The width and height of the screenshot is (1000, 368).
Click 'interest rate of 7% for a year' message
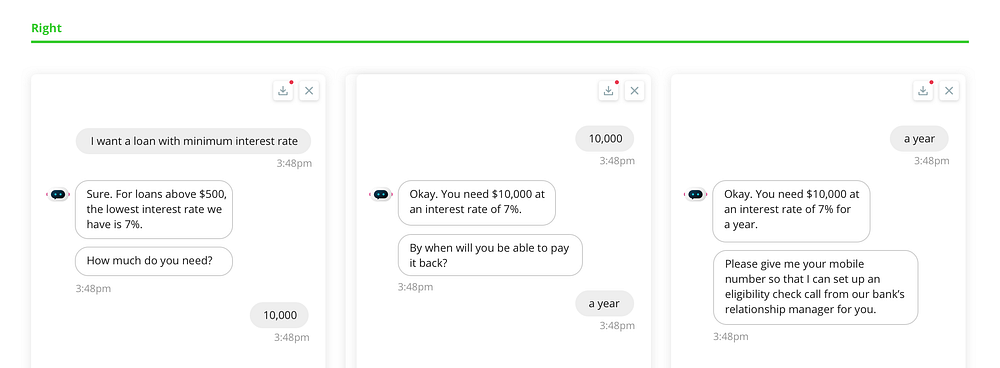coord(791,211)
